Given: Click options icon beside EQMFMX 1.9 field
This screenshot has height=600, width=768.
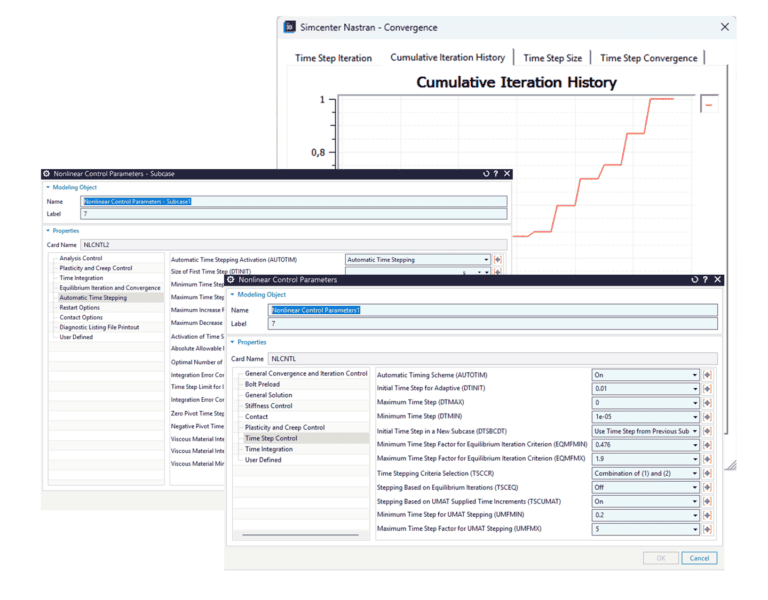Looking at the screenshot, I should coord(707,459).
